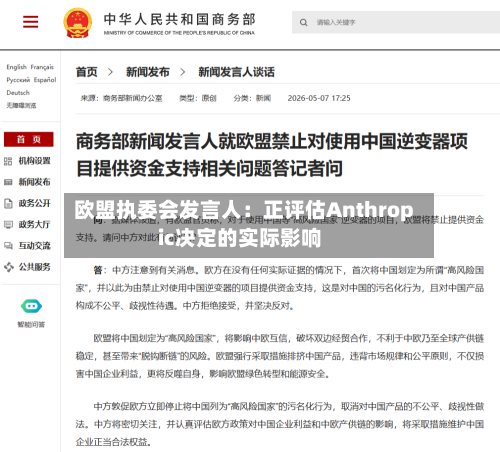Switch language to Español
The height and width of the screenshot is (452, 500).
pyautogui.click(x=45, y=80)
